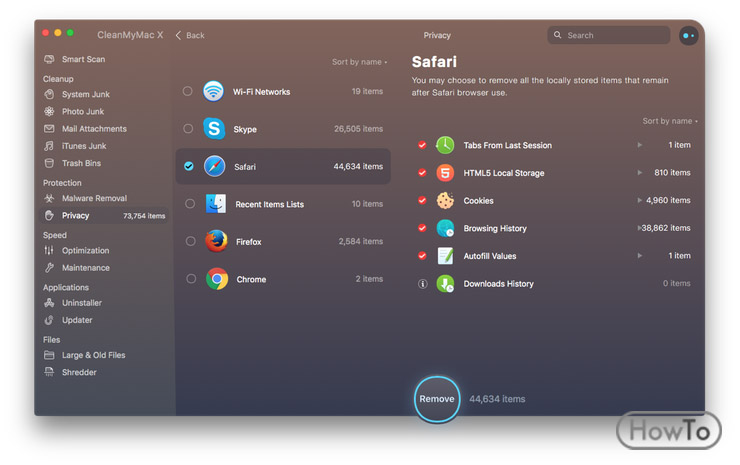This screenshot has width=740, height=465.
Task: Click the Updater icon
Action: point(49,320)
